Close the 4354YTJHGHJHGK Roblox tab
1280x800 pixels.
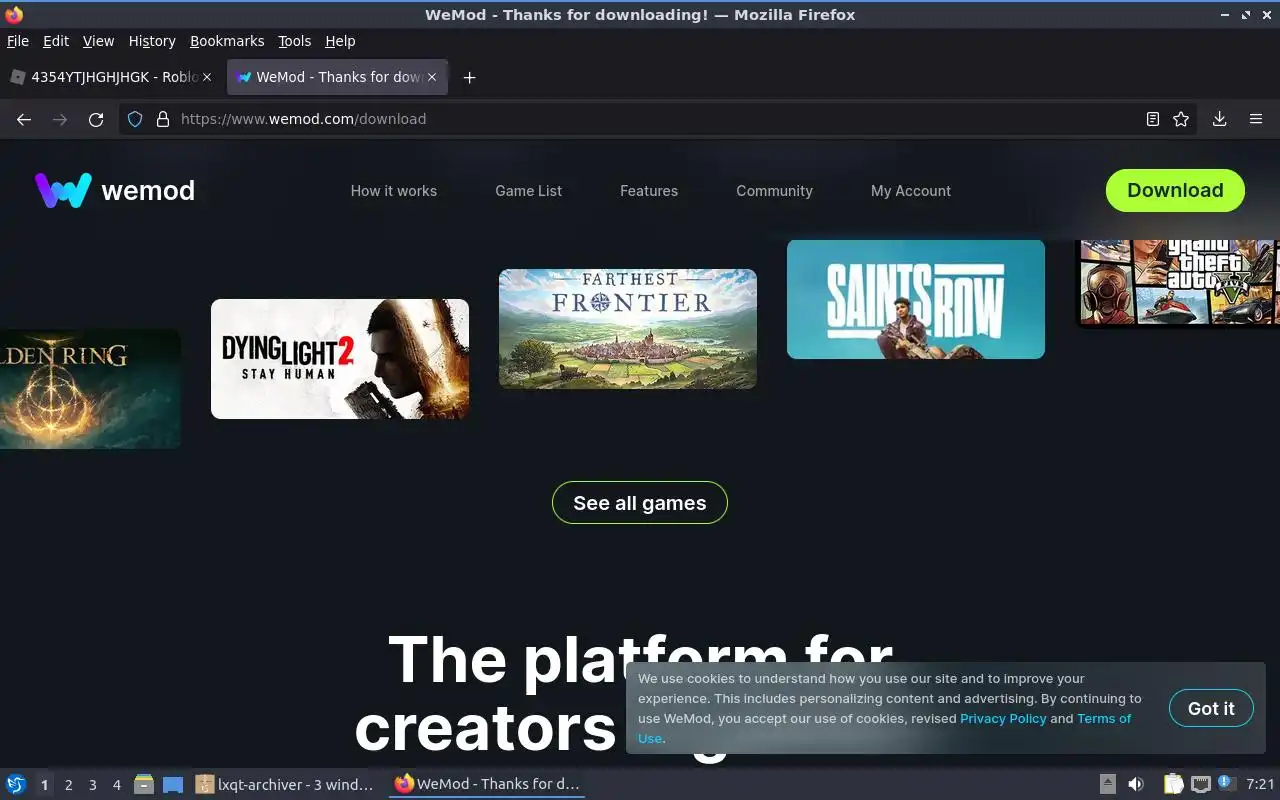click(x=207, y=77)
